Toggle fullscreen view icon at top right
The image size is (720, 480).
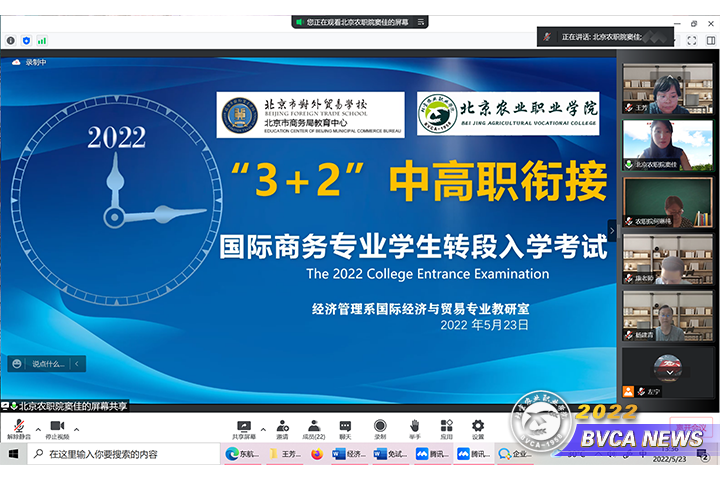point(691,40)
